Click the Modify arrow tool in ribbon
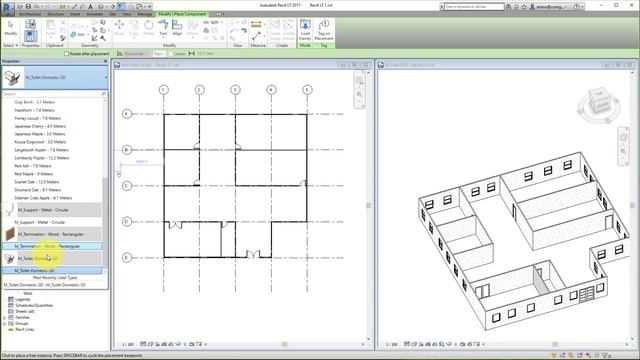Image resolution: width=640 pixels, height=360 pixels. (x=11, y=28)
